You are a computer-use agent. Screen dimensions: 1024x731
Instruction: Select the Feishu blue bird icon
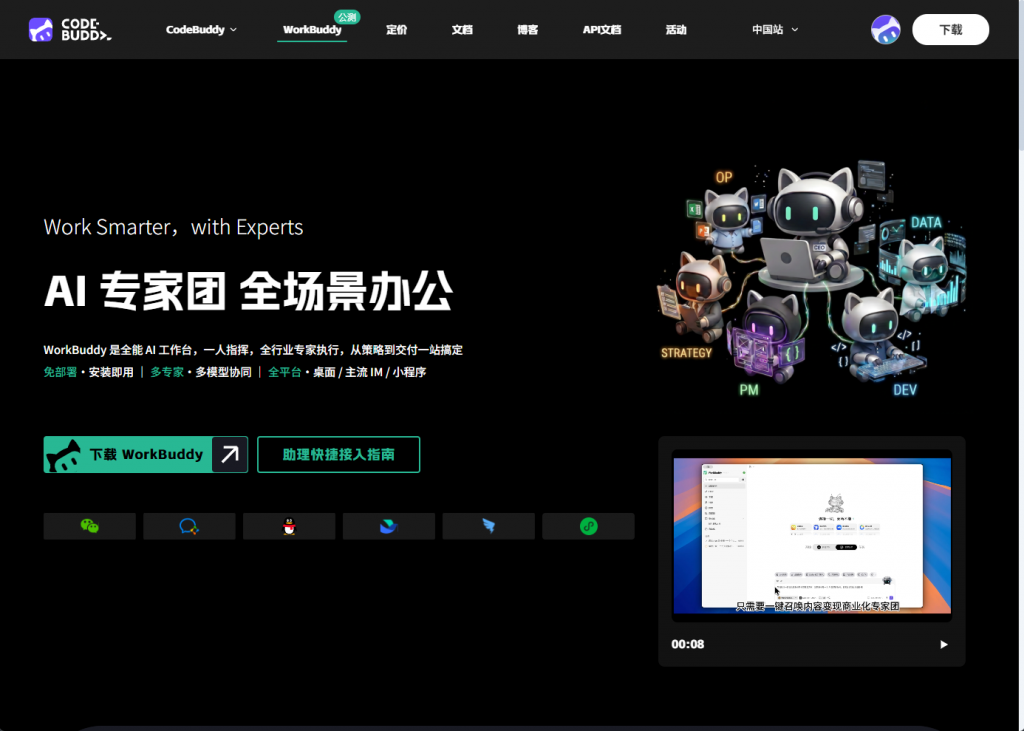(389, 526)
